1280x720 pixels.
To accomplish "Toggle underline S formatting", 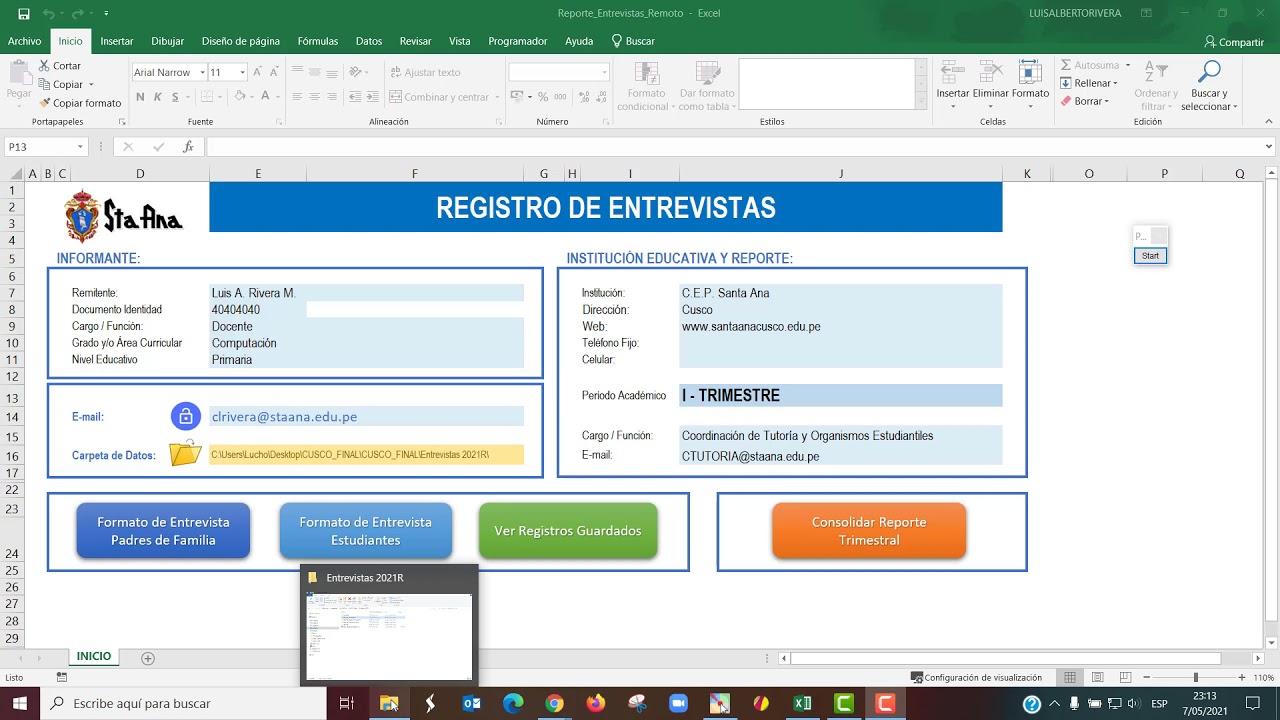I will point(175,97).
